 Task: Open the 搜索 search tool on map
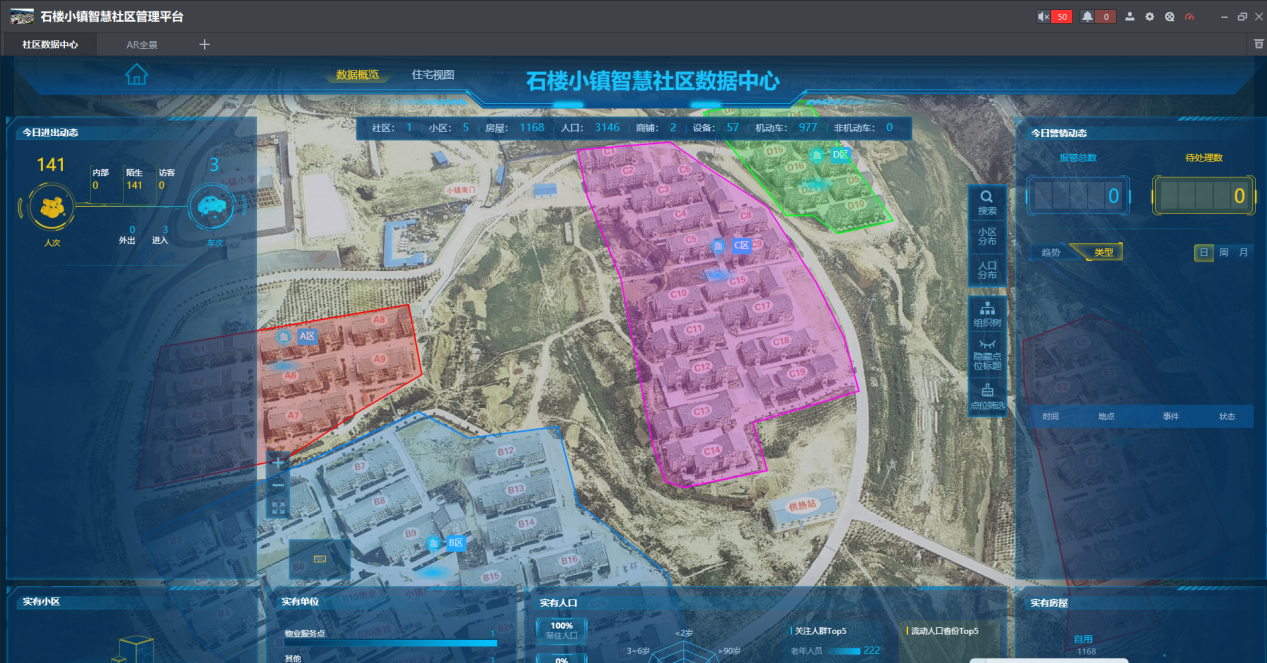click(x=987, y=203)
